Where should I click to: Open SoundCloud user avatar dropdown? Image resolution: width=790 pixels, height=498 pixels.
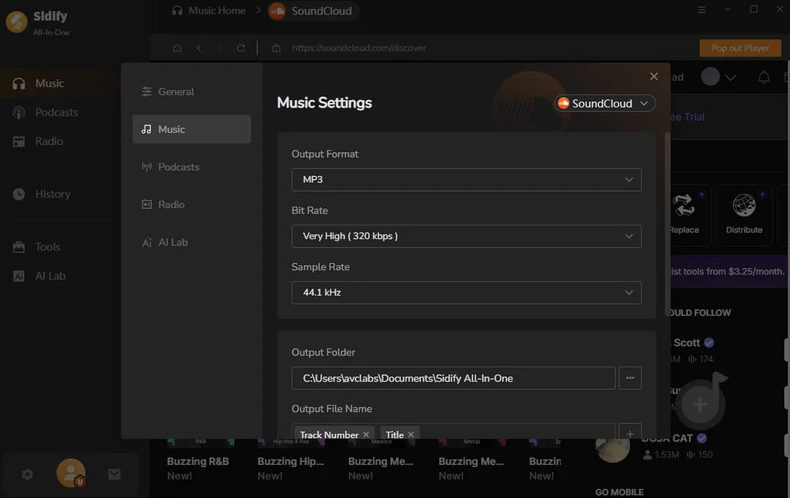(x=718, y=77)
